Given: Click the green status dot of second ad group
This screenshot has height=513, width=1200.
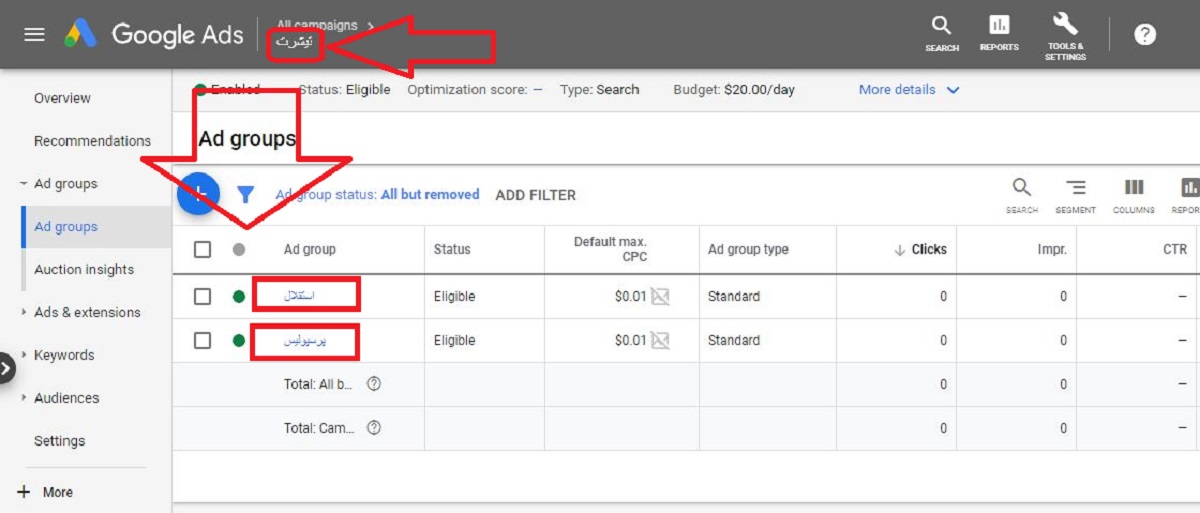Looking at the screenshot, I should coord(238,340).
